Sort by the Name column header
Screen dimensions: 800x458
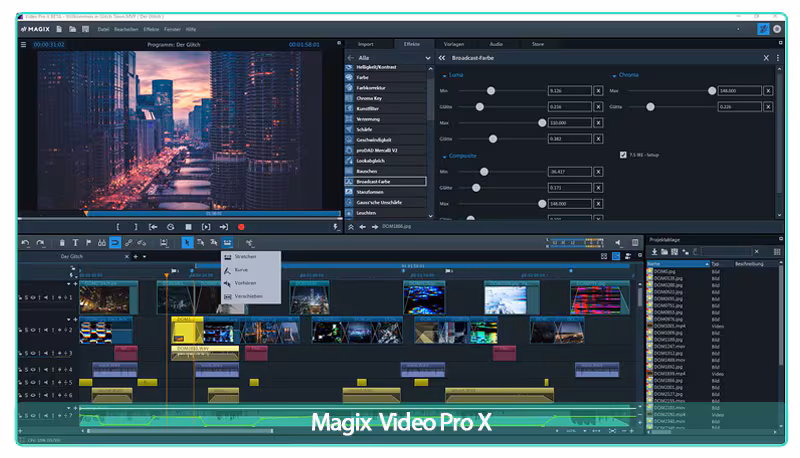pyautogui.click(x=678, y=264)
